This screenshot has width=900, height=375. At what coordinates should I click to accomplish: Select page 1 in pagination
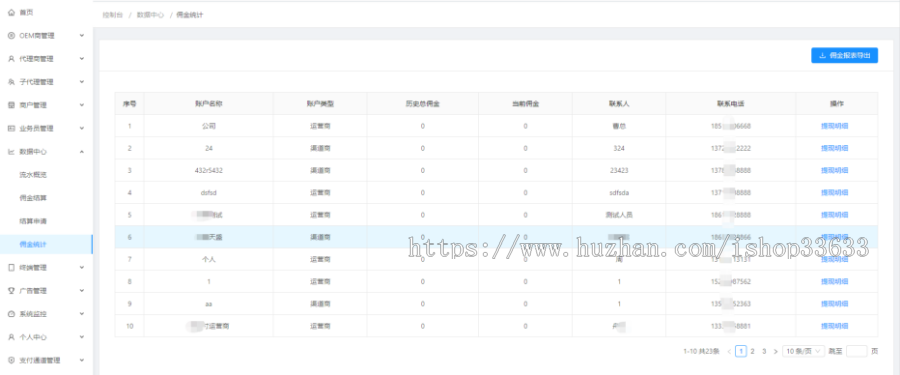click(741, 351)
